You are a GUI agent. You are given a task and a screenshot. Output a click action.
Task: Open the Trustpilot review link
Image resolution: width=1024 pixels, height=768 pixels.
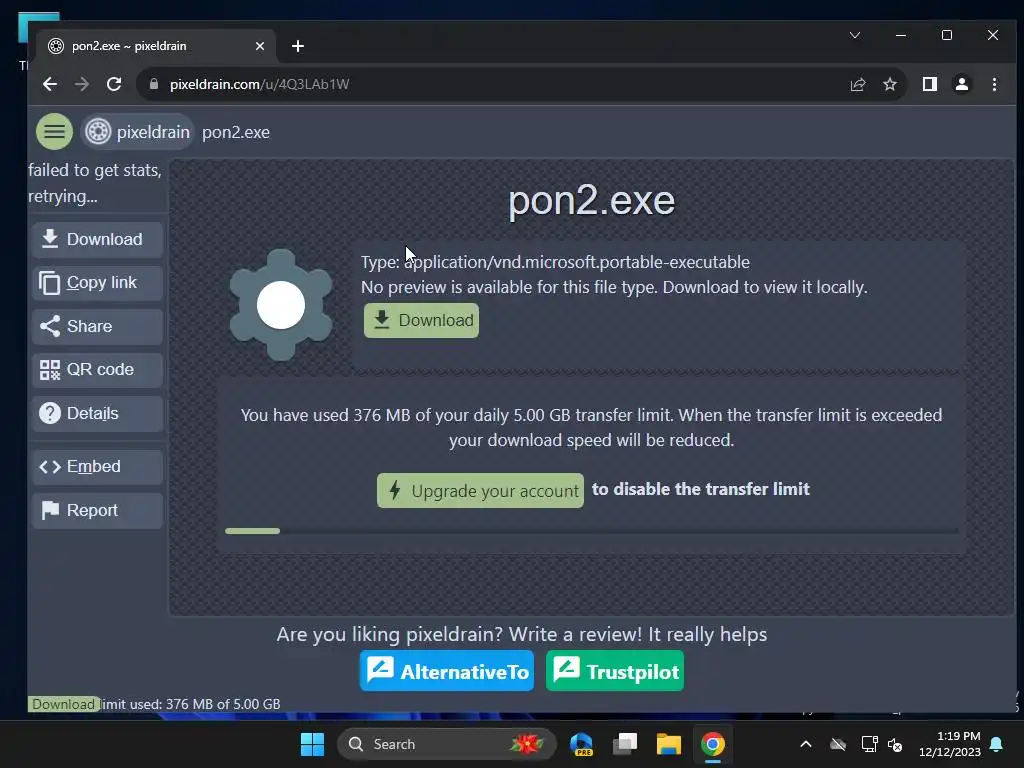pyautogui.click(x=615, y=671)
